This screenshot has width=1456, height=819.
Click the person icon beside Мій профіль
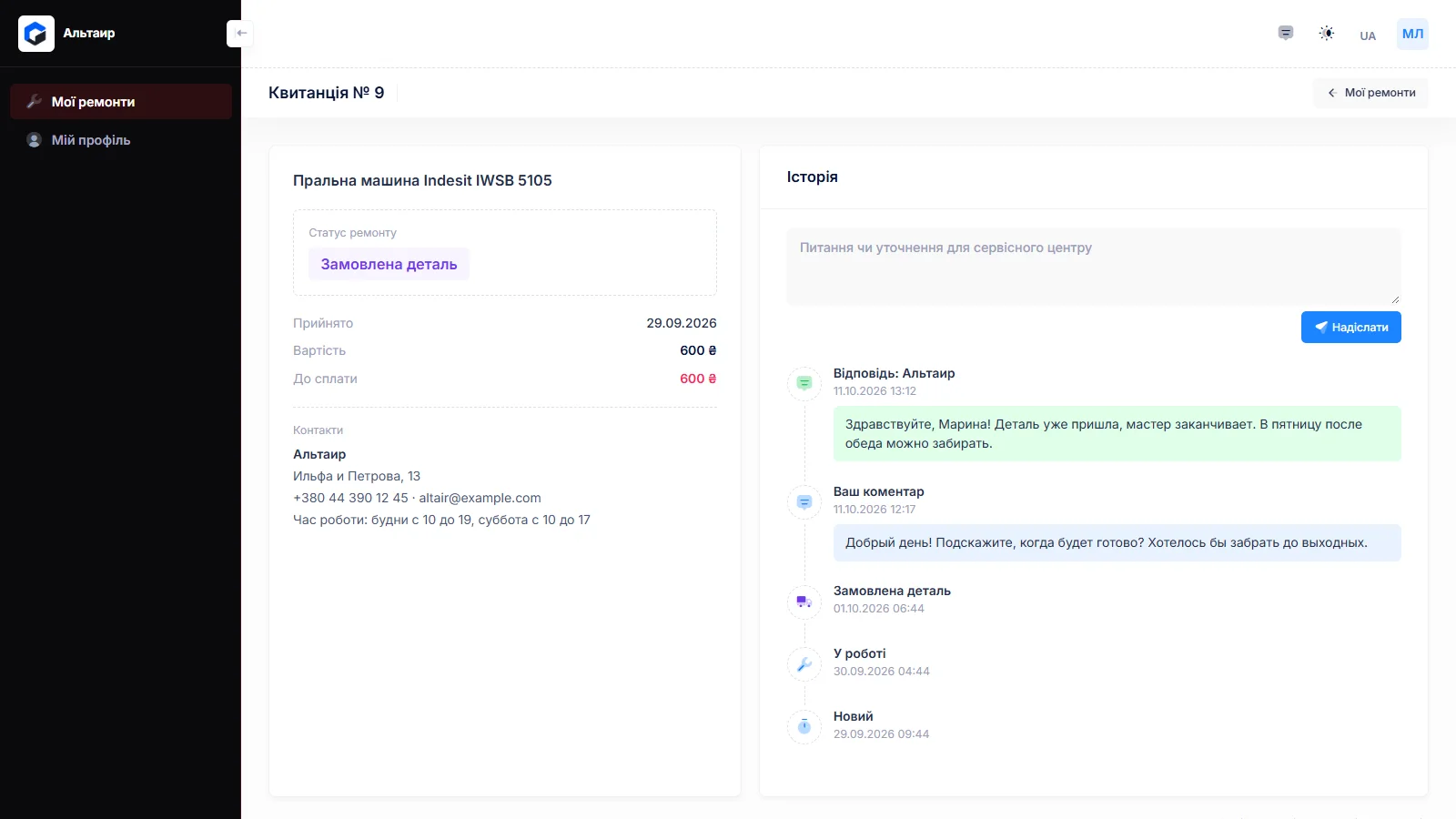click(34, 140)
